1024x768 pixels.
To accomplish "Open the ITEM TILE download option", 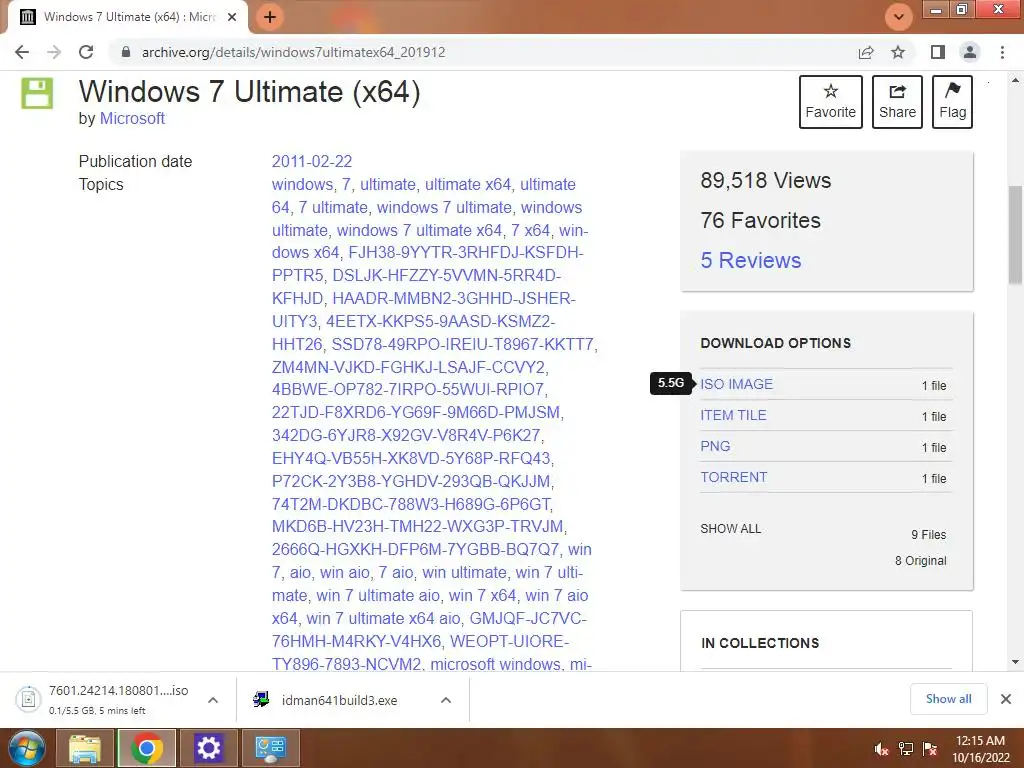I will tap(733, 415).
